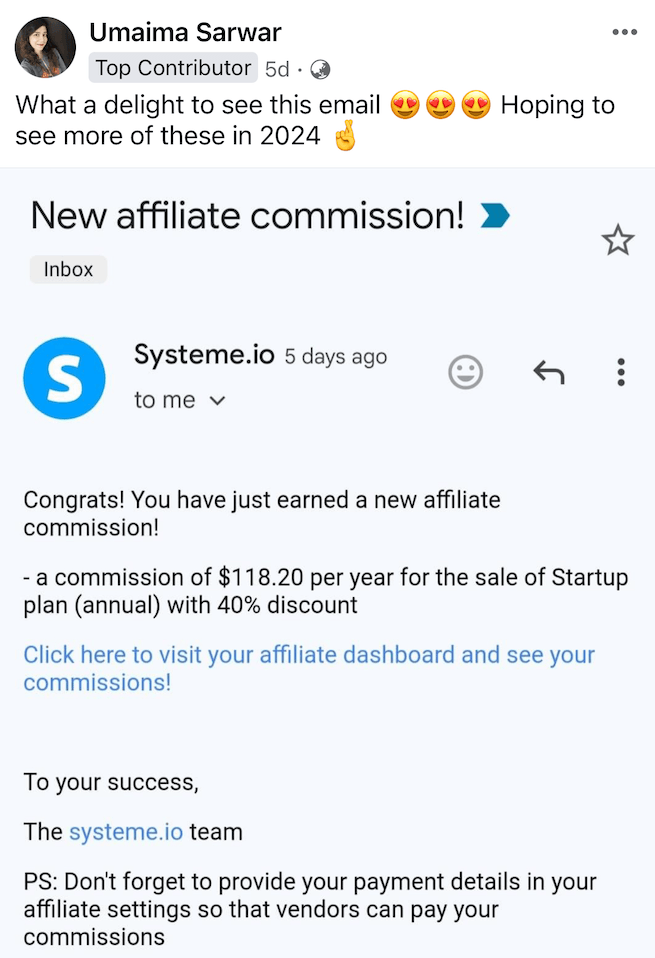Image resolution: width=655 pixels, height=958 pixels.
Task: Open Umaima Sarwar's profile picture
Action: point(45,47)
